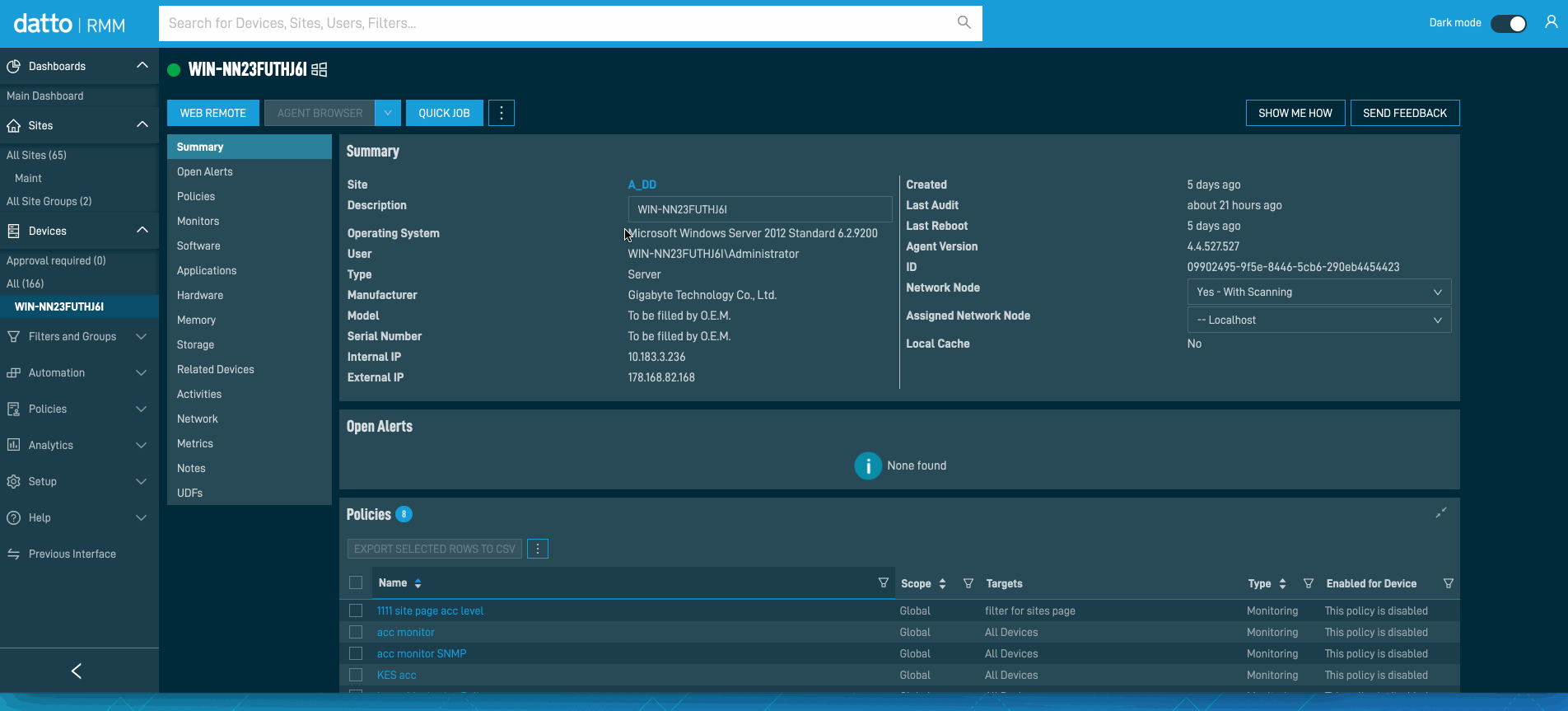Screen dimensions: 1568x711
Task: Sort policies by the Type column arrows
Action: tap(1282, 583)
